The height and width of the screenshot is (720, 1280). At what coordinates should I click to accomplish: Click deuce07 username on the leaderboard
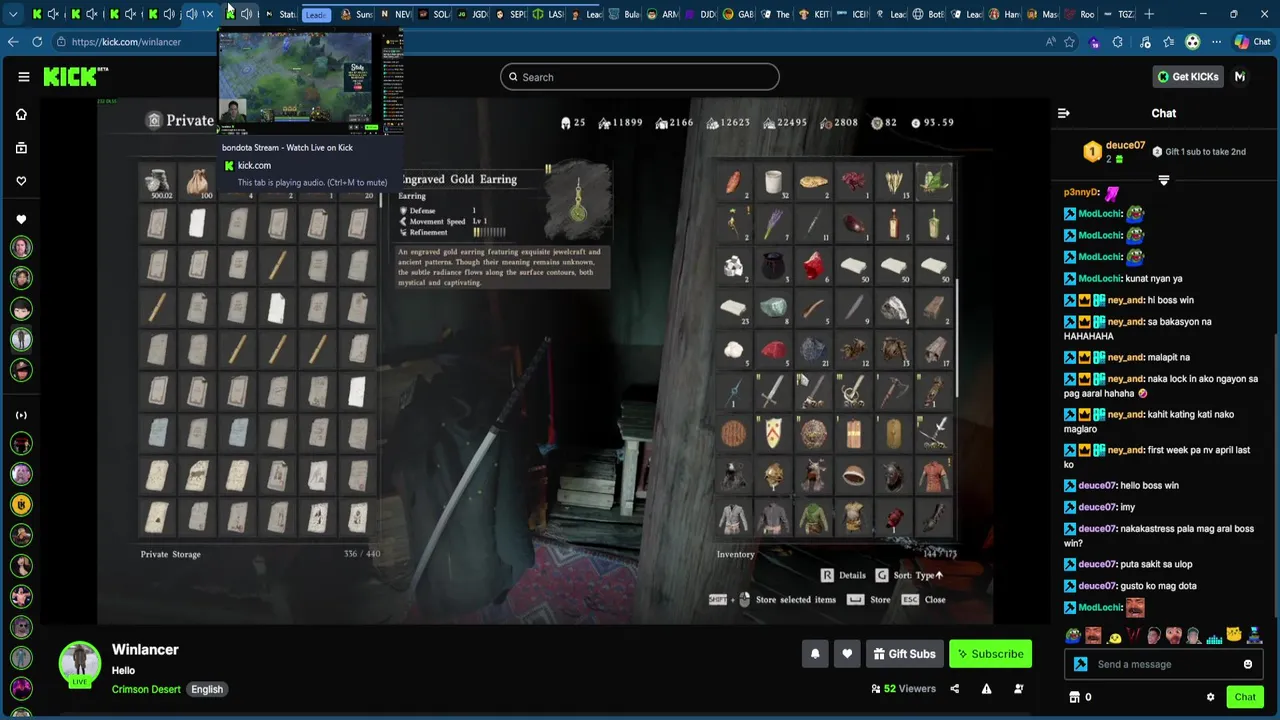pyautogui.click(x=1125, y=145)
